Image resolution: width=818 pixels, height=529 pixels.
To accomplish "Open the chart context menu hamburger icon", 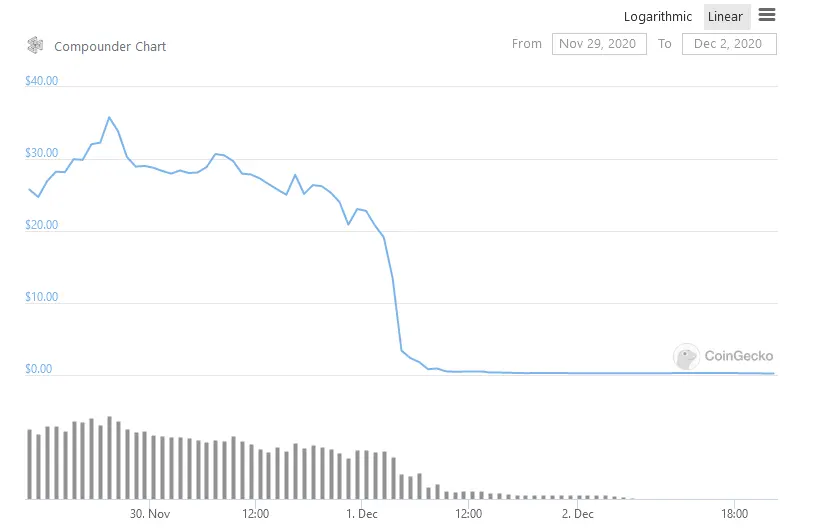I will pos(767,15).
